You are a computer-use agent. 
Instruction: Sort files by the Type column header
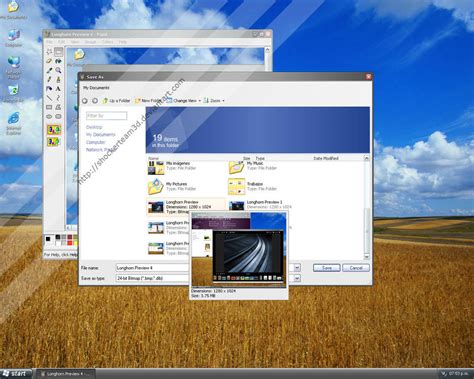(260, 158)
